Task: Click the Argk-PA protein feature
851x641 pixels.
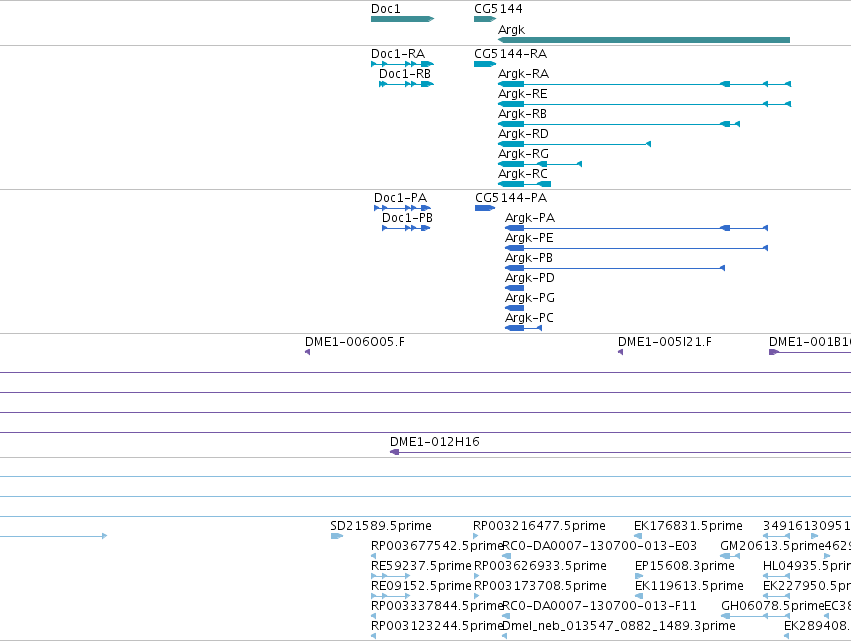Action: 636,228
